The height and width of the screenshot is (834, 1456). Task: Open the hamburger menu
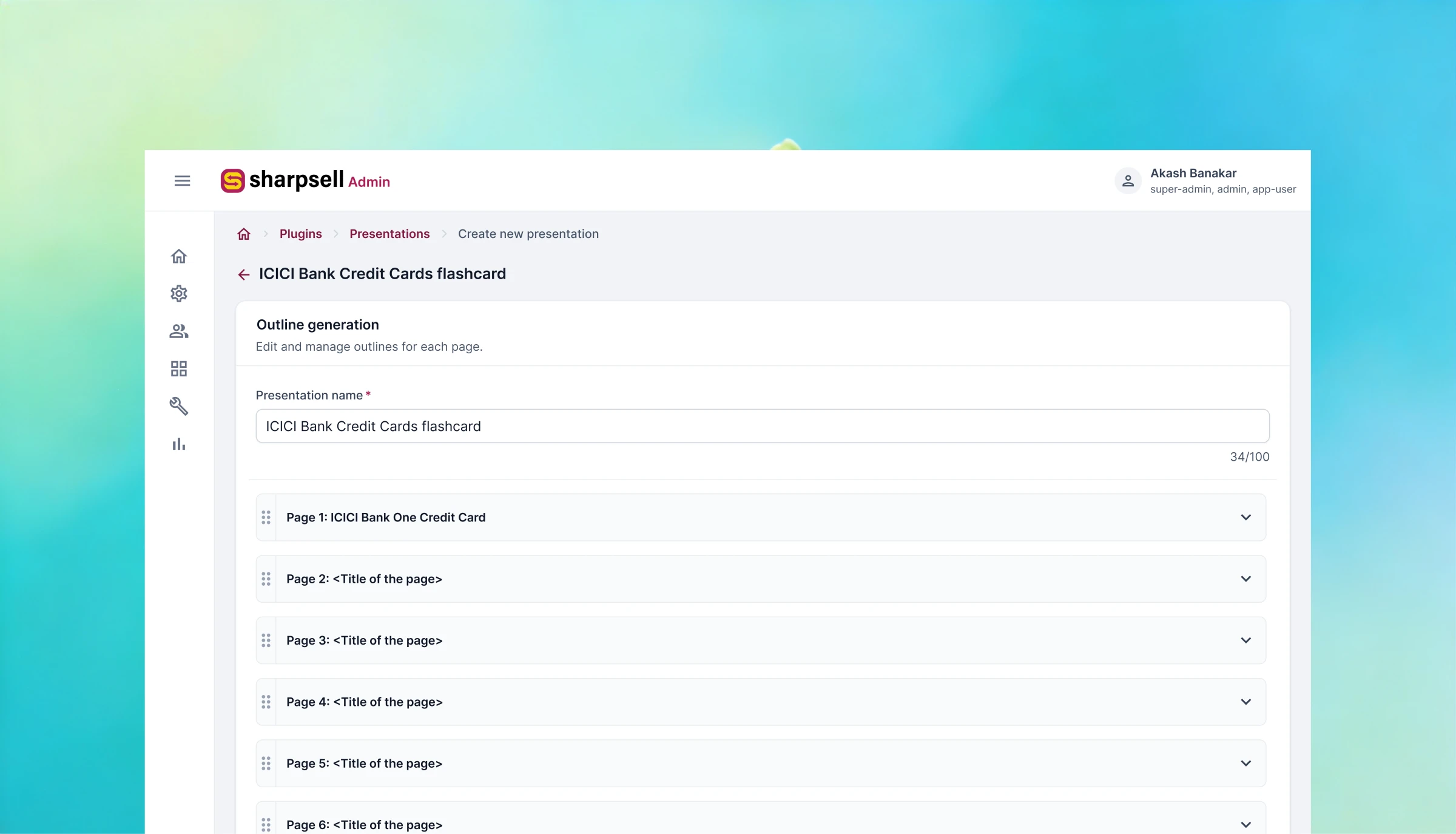click(182, 181)
